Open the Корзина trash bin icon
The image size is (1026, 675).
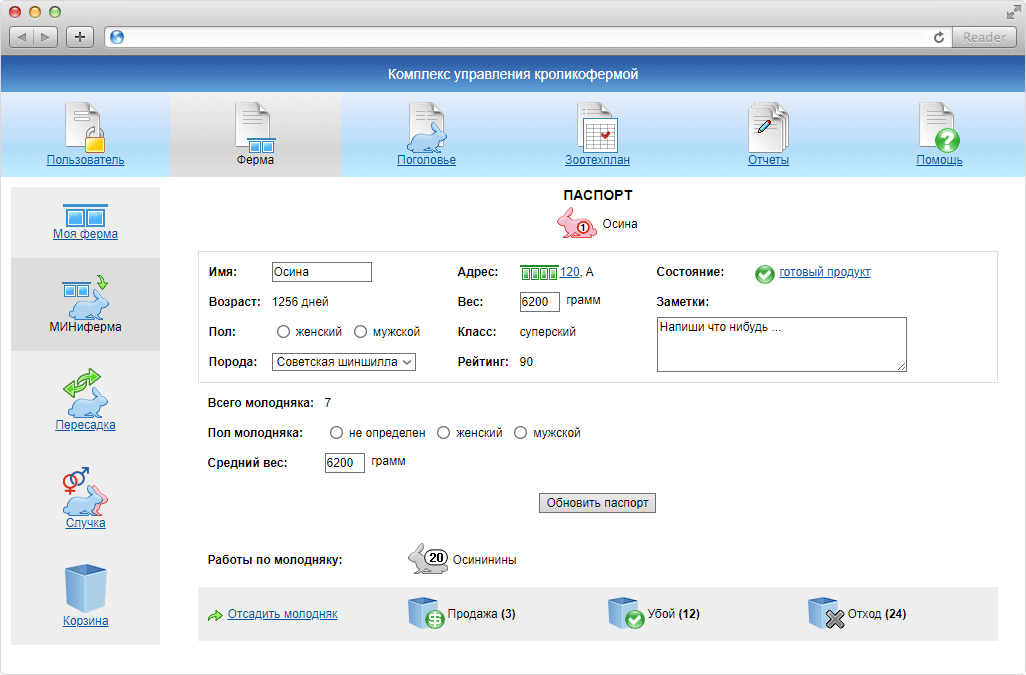pyautogui.click(x=85, y=588)
